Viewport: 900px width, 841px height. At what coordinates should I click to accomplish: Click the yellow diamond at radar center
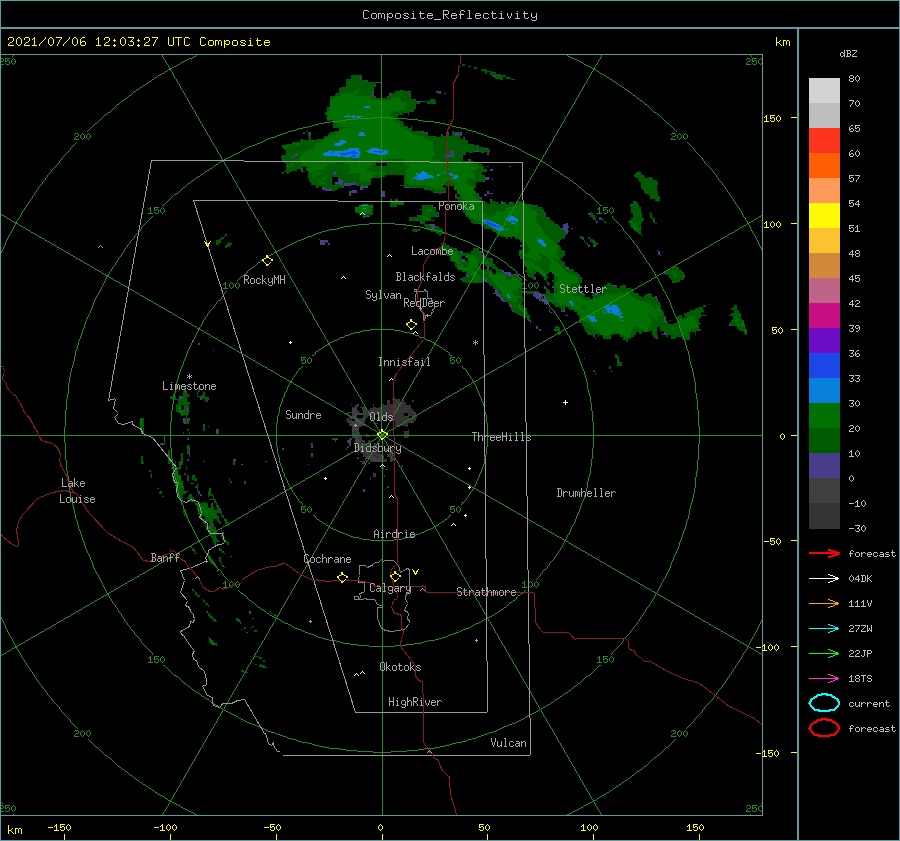(x=382, y=435)
